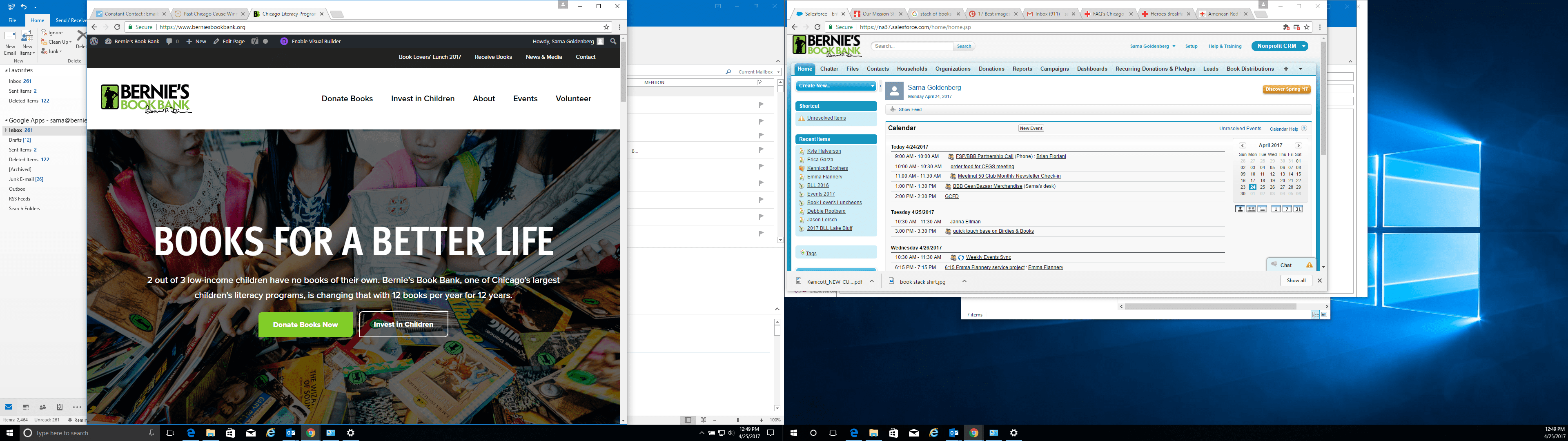1568x441 pixels.
Task: Open the Campaigns tab in Salesforce
Action: coord(1054,69)
